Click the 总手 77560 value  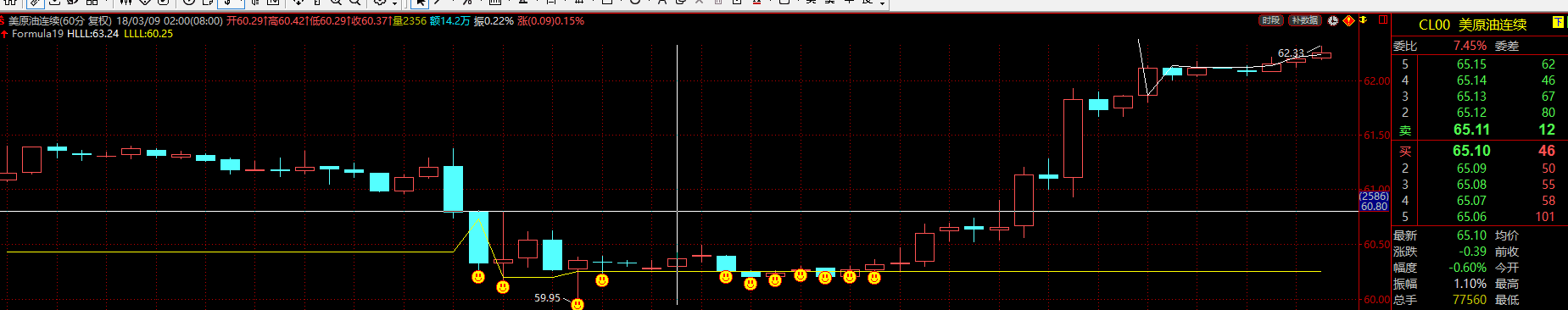click(x=1470, y=300)
